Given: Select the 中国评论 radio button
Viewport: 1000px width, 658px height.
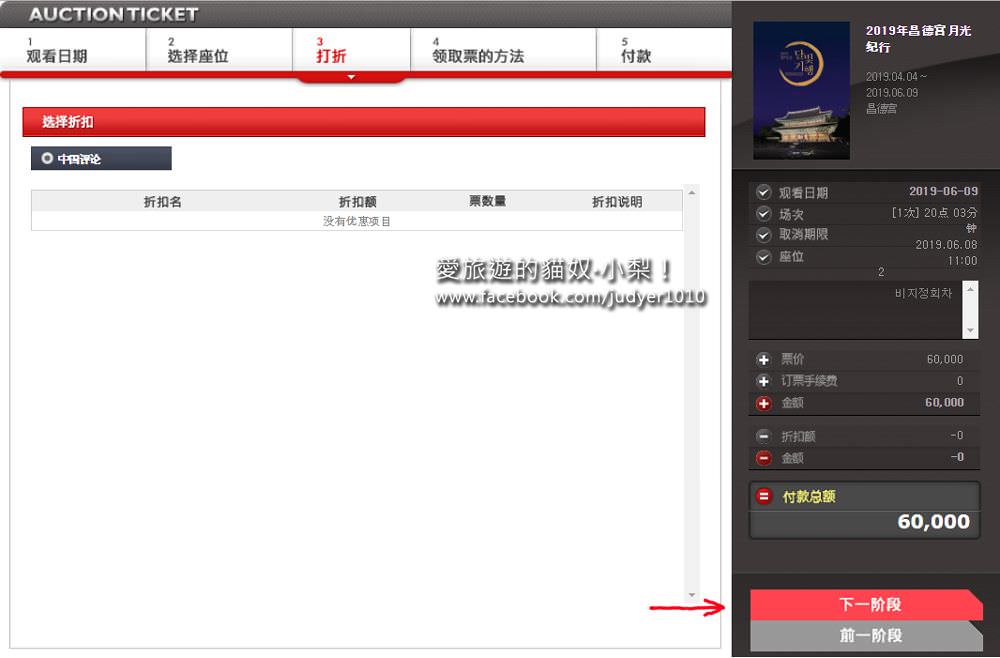Looking at the screenshot, I should (47, 158).
